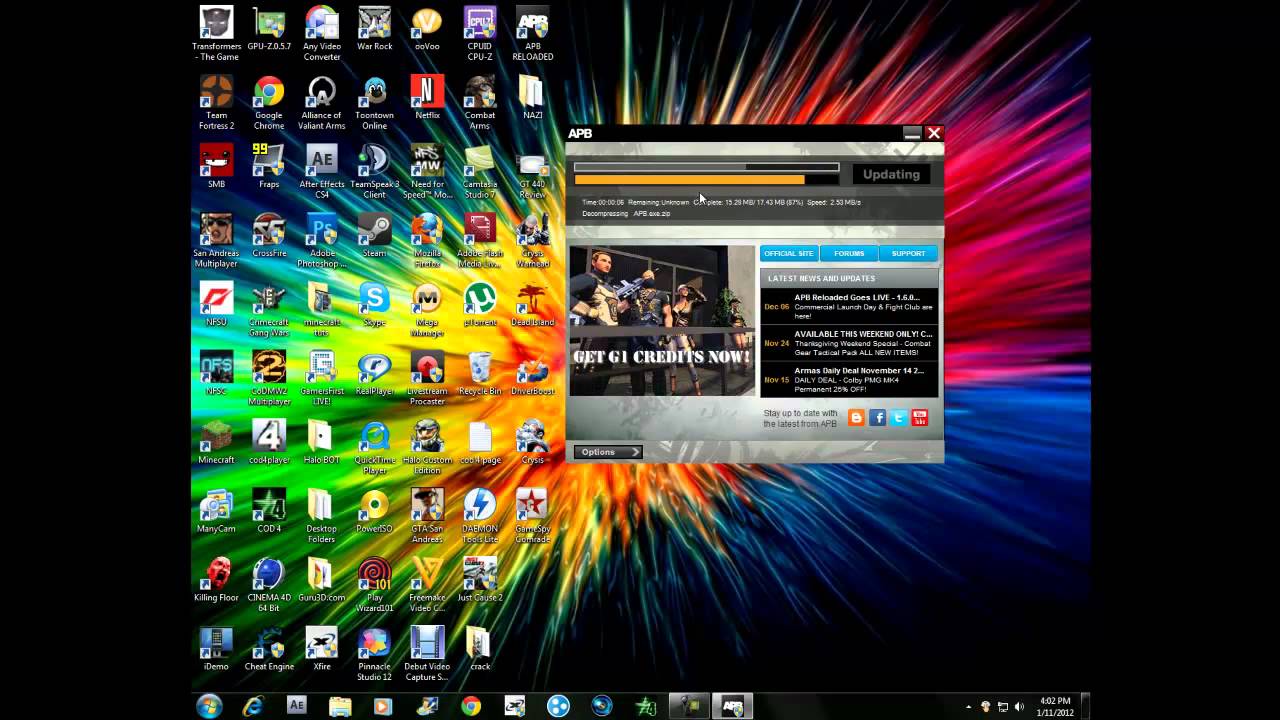Select the Skype desktop icon

pos(374,305)
